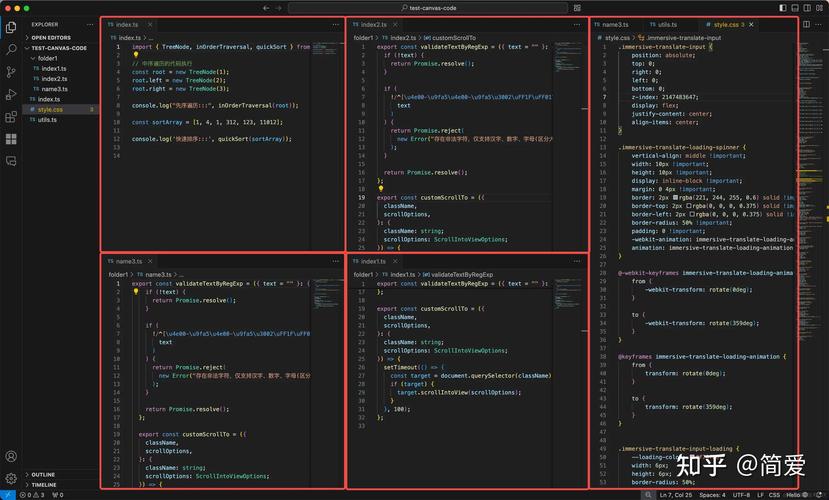This screenshot has height=500, width=829.
Task: Click Ln 7, Col 25 cursor position
Action: click(676, 495)
